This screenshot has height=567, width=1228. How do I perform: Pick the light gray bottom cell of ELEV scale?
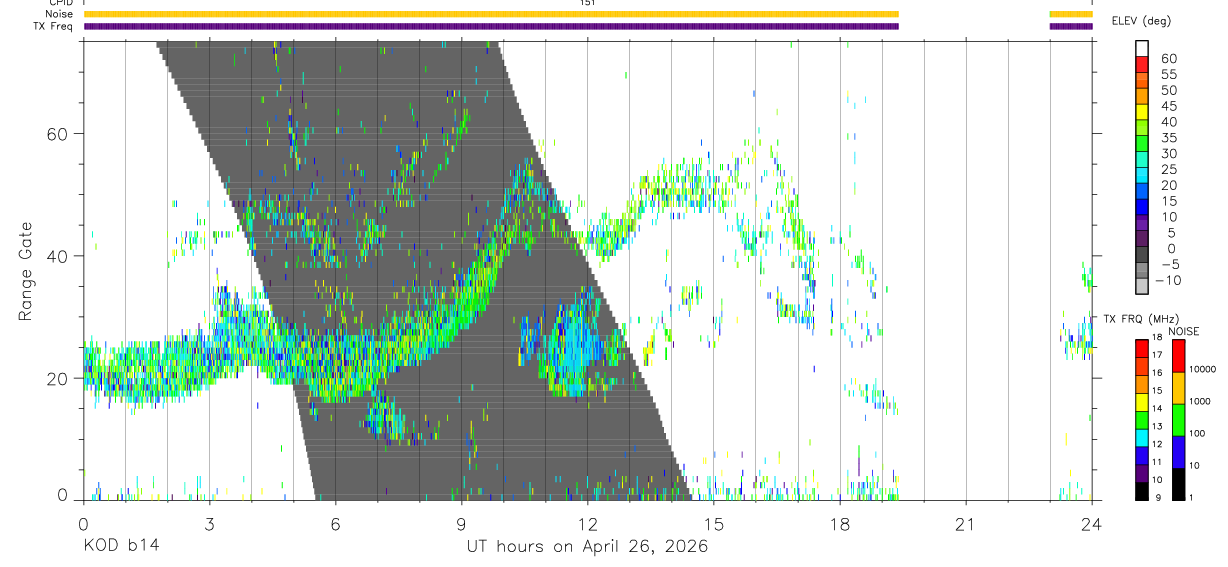(1141, 287)
